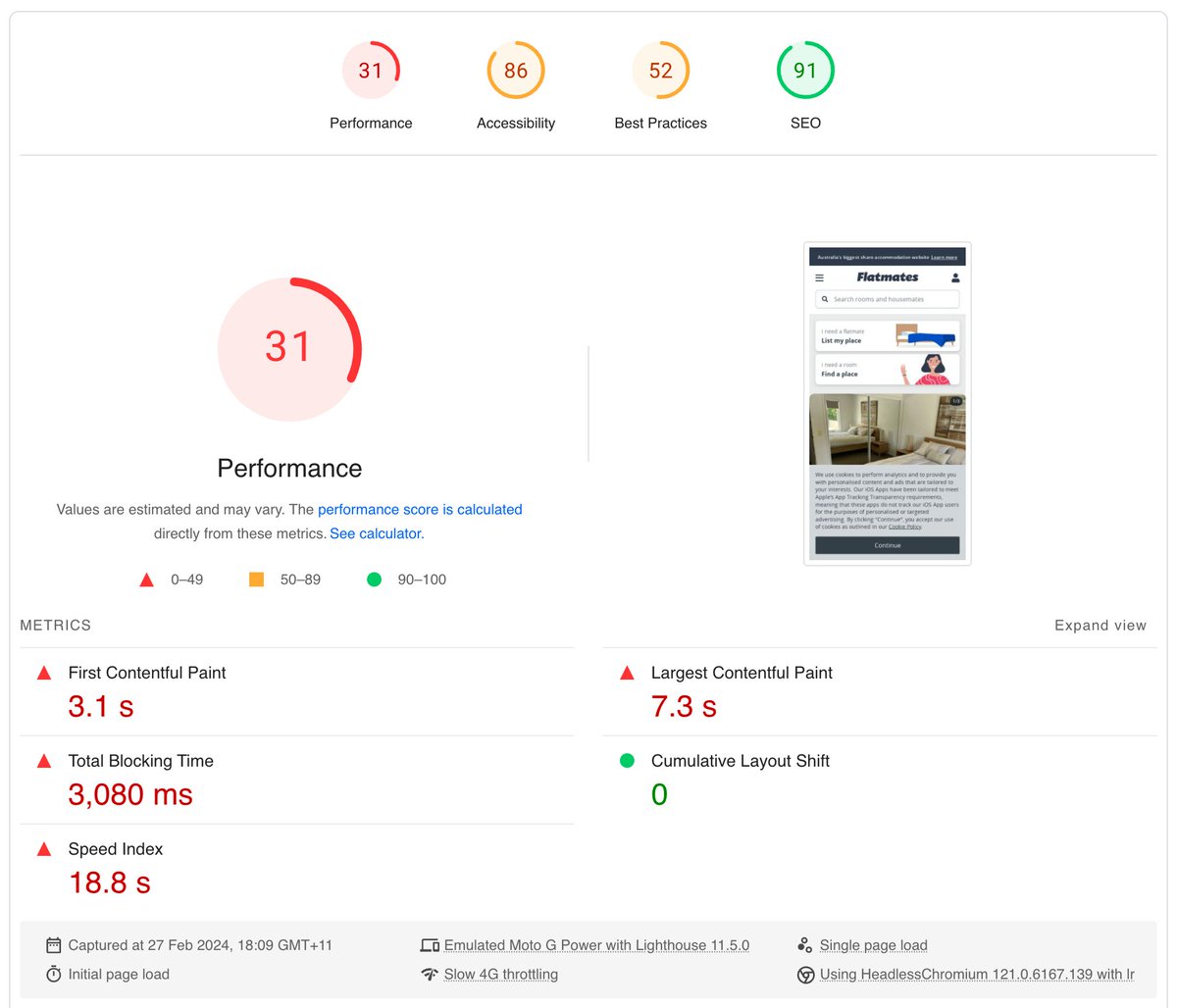Click the icon beside Single page load
Screen dimensions: 1177x1008
tap(804, 945)
